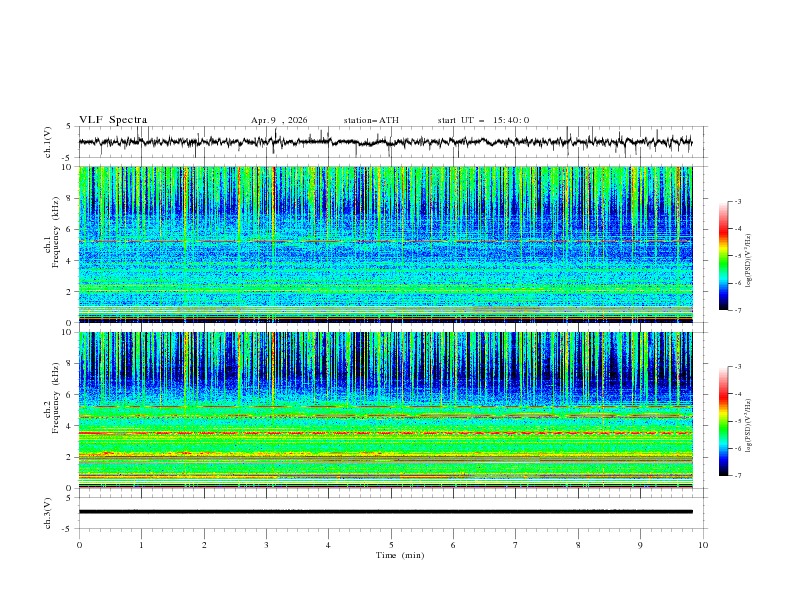Click the ch.1 spectrogram "8" kHz tick label
This screenshot has height=612, width=792.
click(70, 198)
